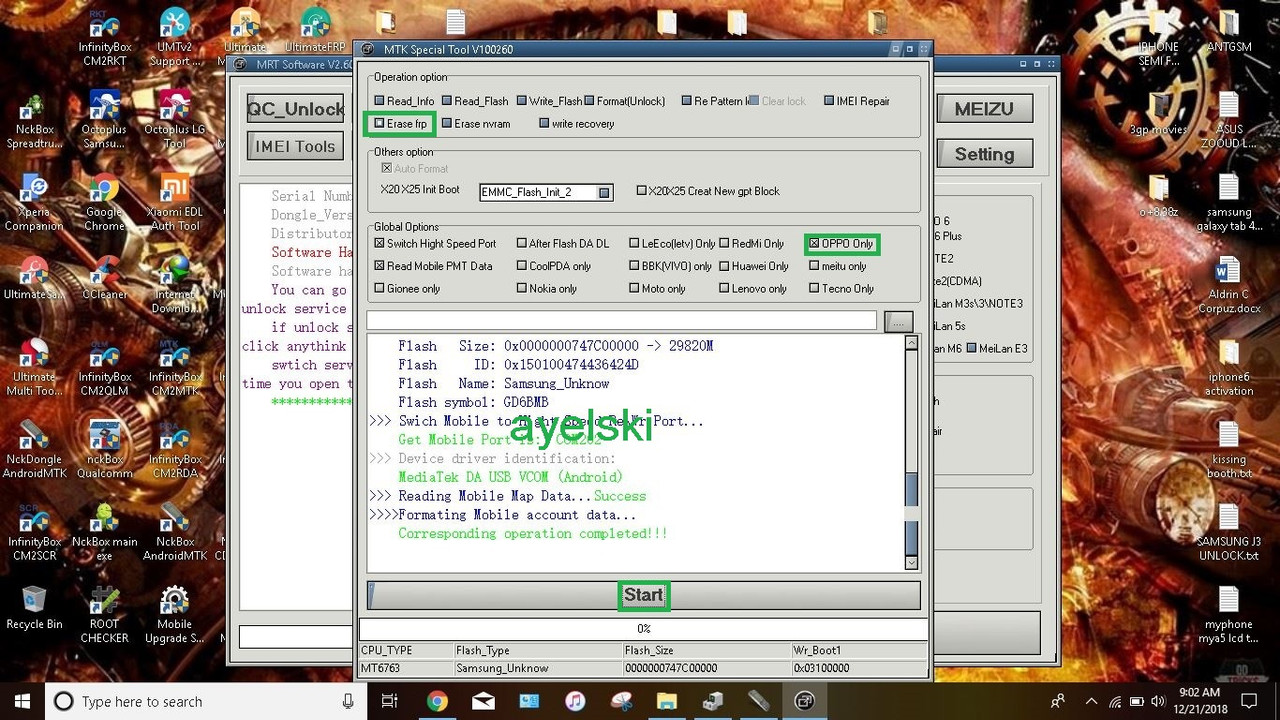Toggle Read Mobile PMT Data checkbox
1280x720 pixels.
pos(433,266)
